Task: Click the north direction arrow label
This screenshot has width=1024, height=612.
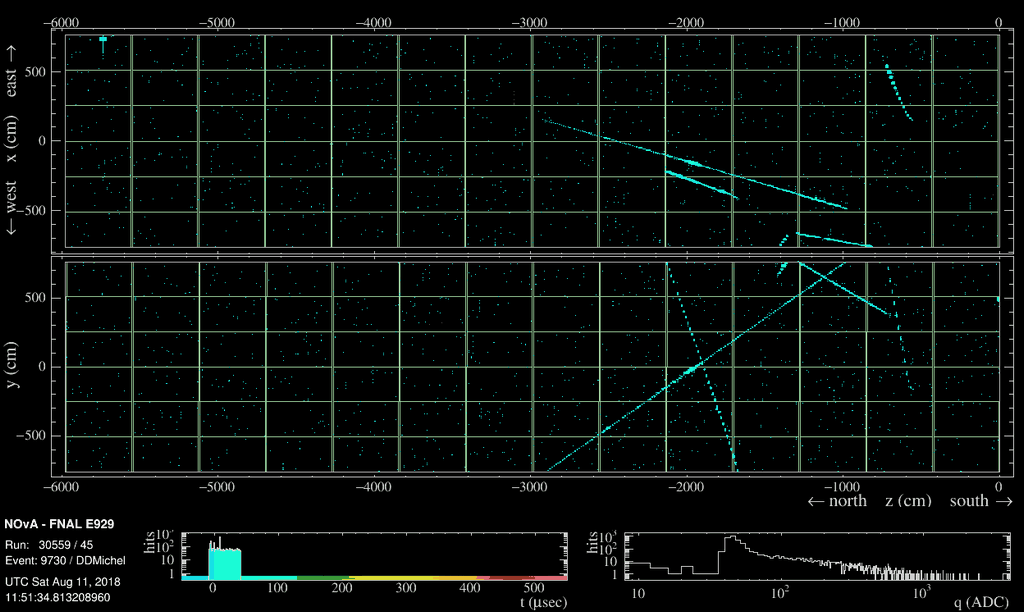Action: point(836,501)
